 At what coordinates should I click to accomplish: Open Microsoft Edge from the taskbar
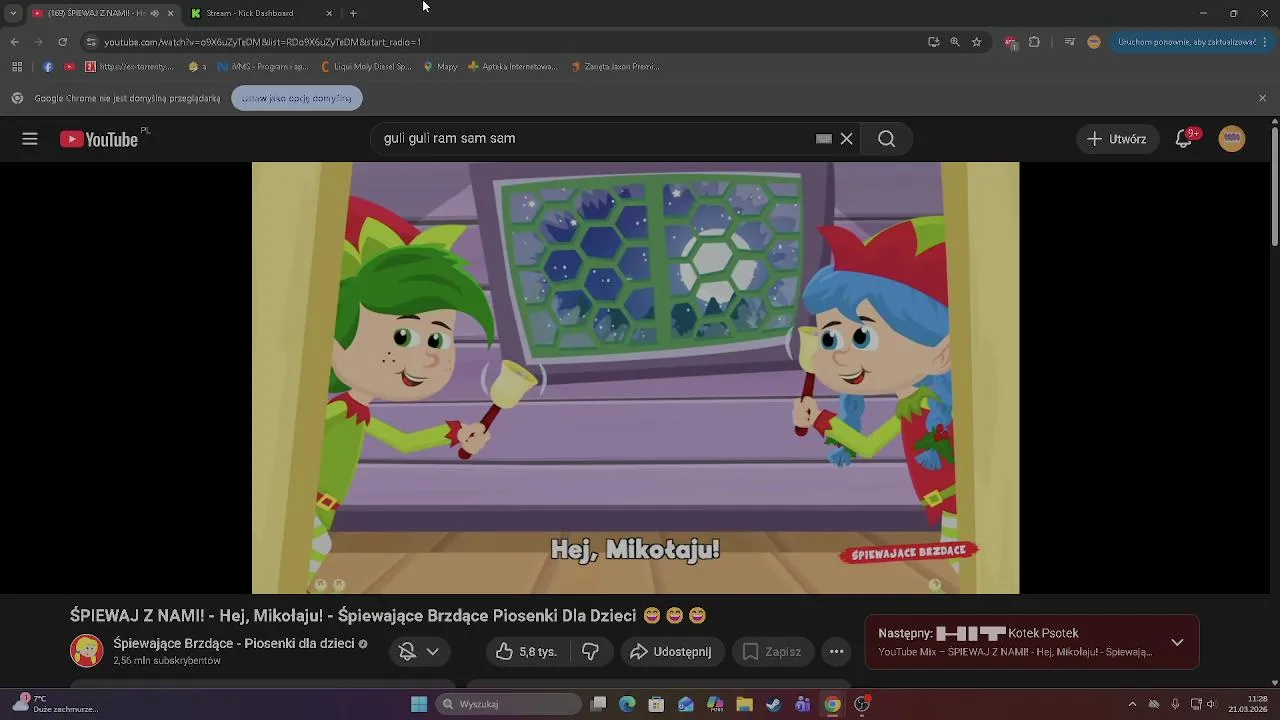coord(627,704)
